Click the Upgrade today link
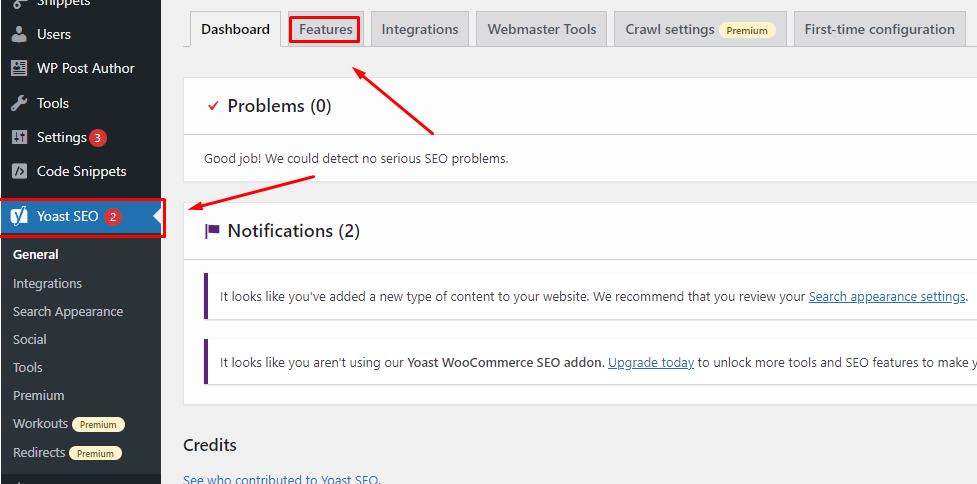 coord(651,363)
